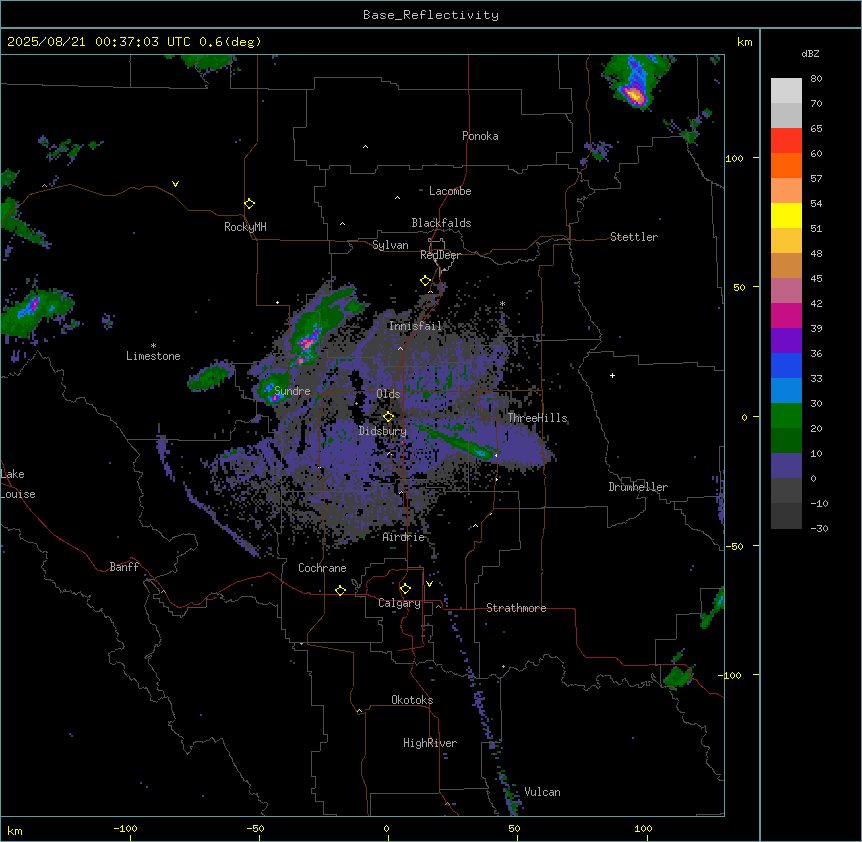Click the Drumheller city label
Viewport: 862px width, 842px height.
coord(638,487)
